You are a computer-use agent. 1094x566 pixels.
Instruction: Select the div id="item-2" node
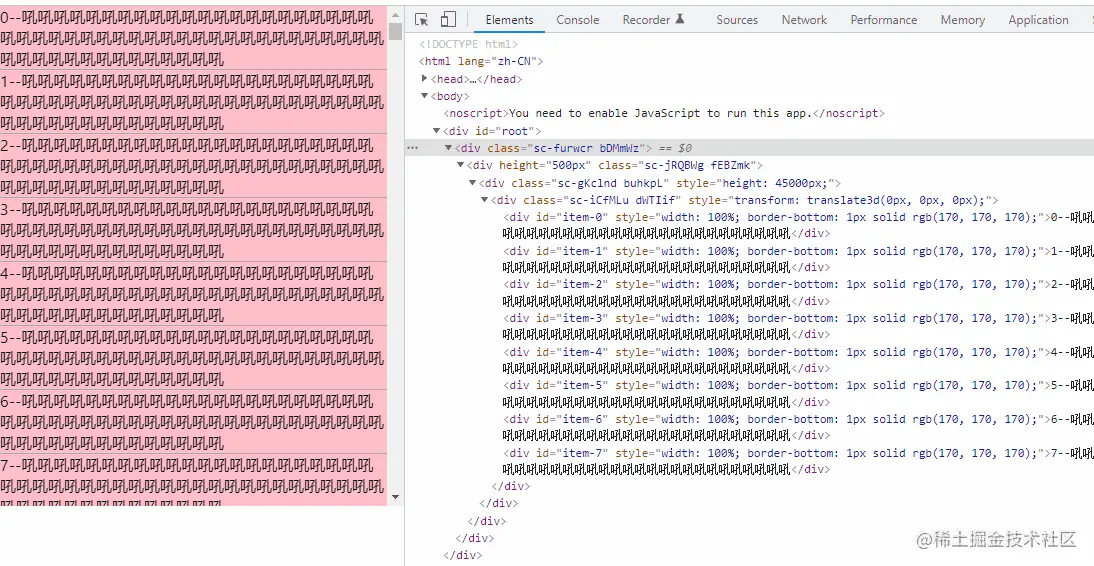798,292
